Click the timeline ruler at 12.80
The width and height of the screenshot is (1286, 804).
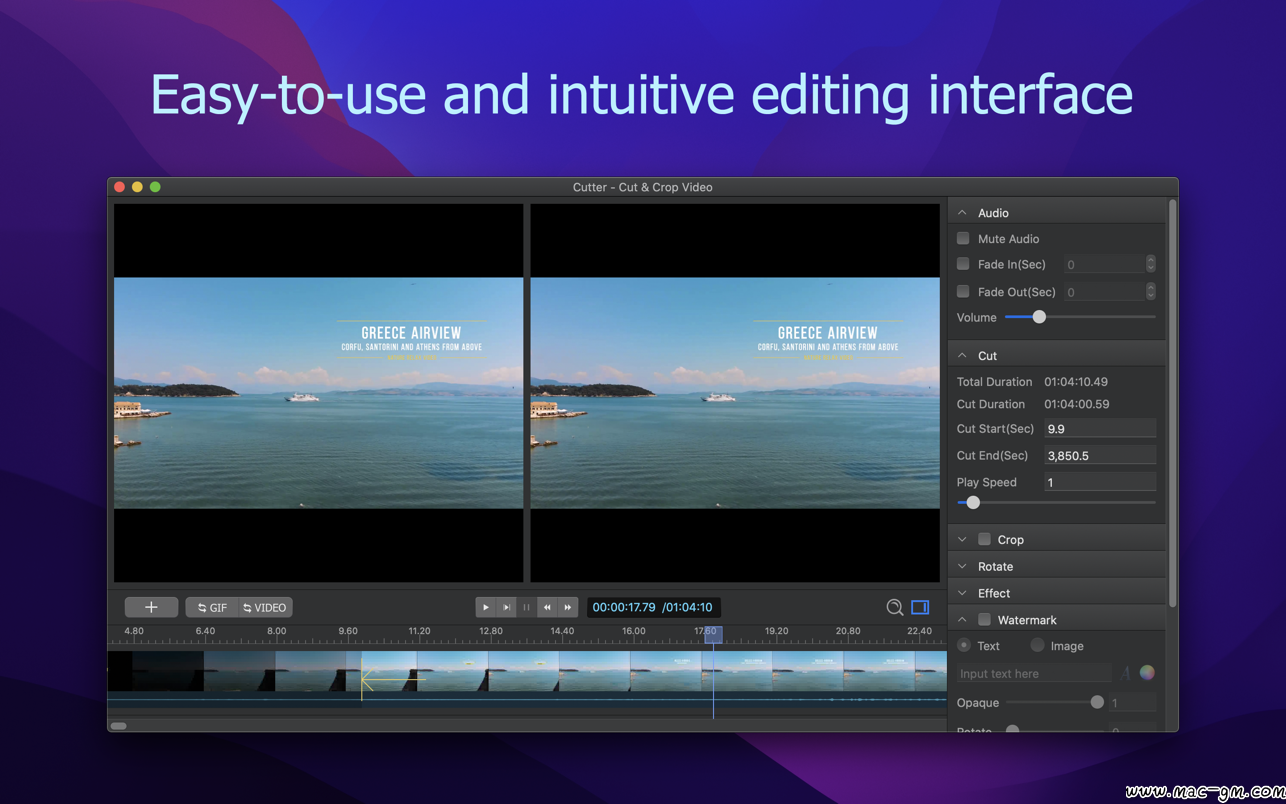point(491,631)
